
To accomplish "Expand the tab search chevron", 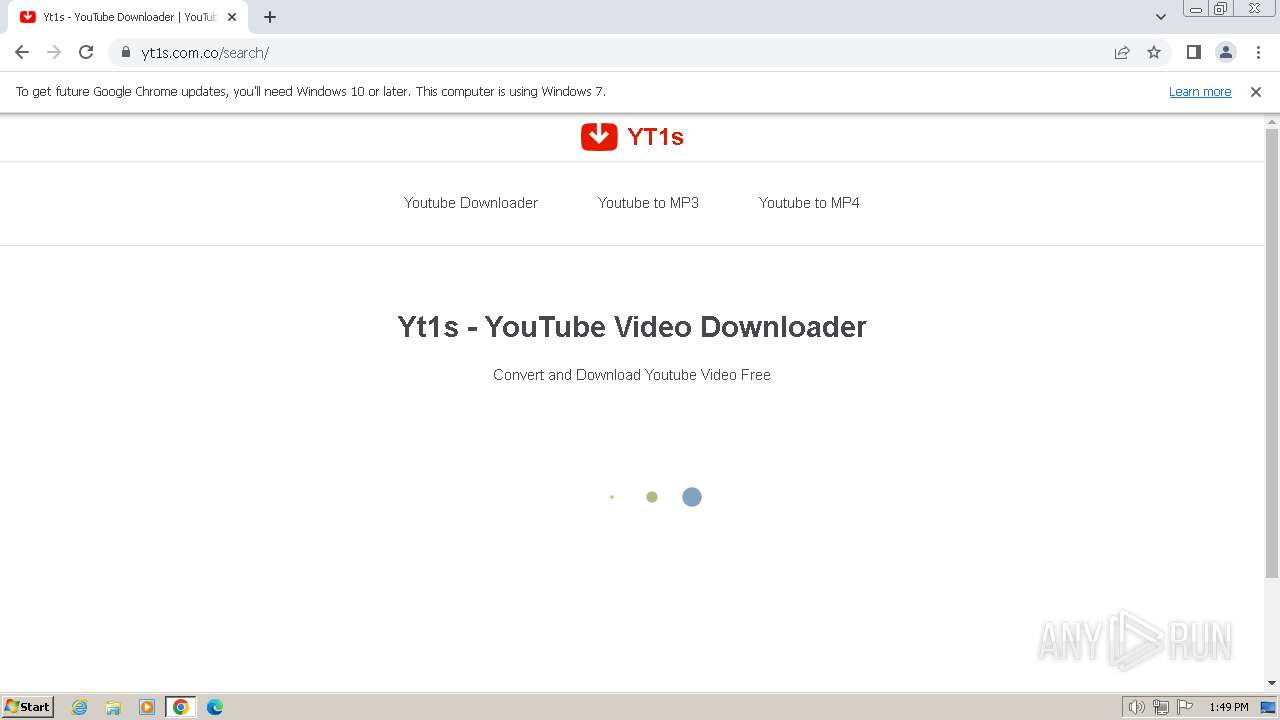I will click(1160, 17).
